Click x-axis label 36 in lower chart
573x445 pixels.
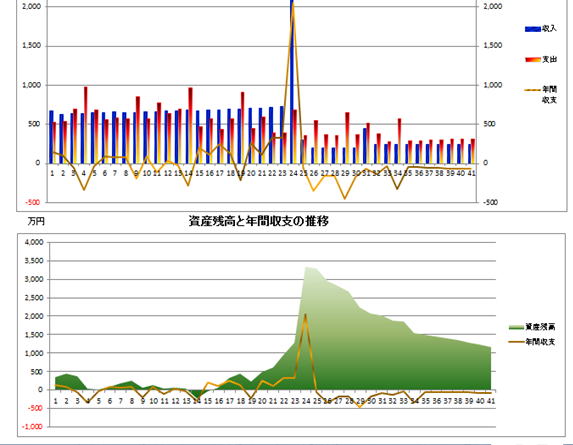point(437,401)
